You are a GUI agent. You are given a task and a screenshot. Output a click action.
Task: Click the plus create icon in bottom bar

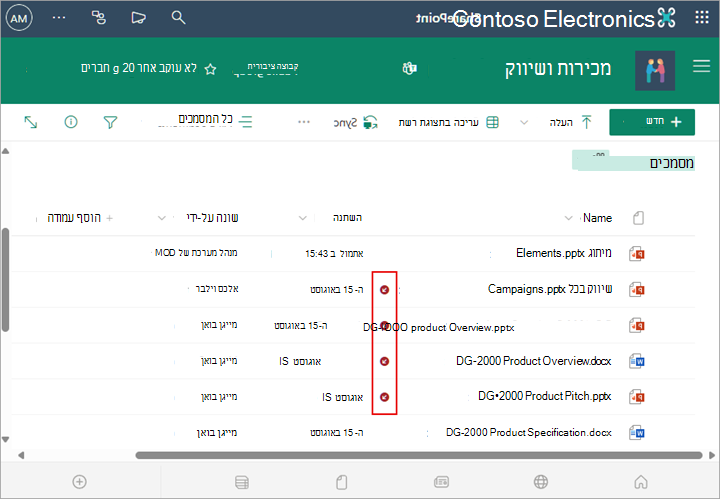click(79, 482)
